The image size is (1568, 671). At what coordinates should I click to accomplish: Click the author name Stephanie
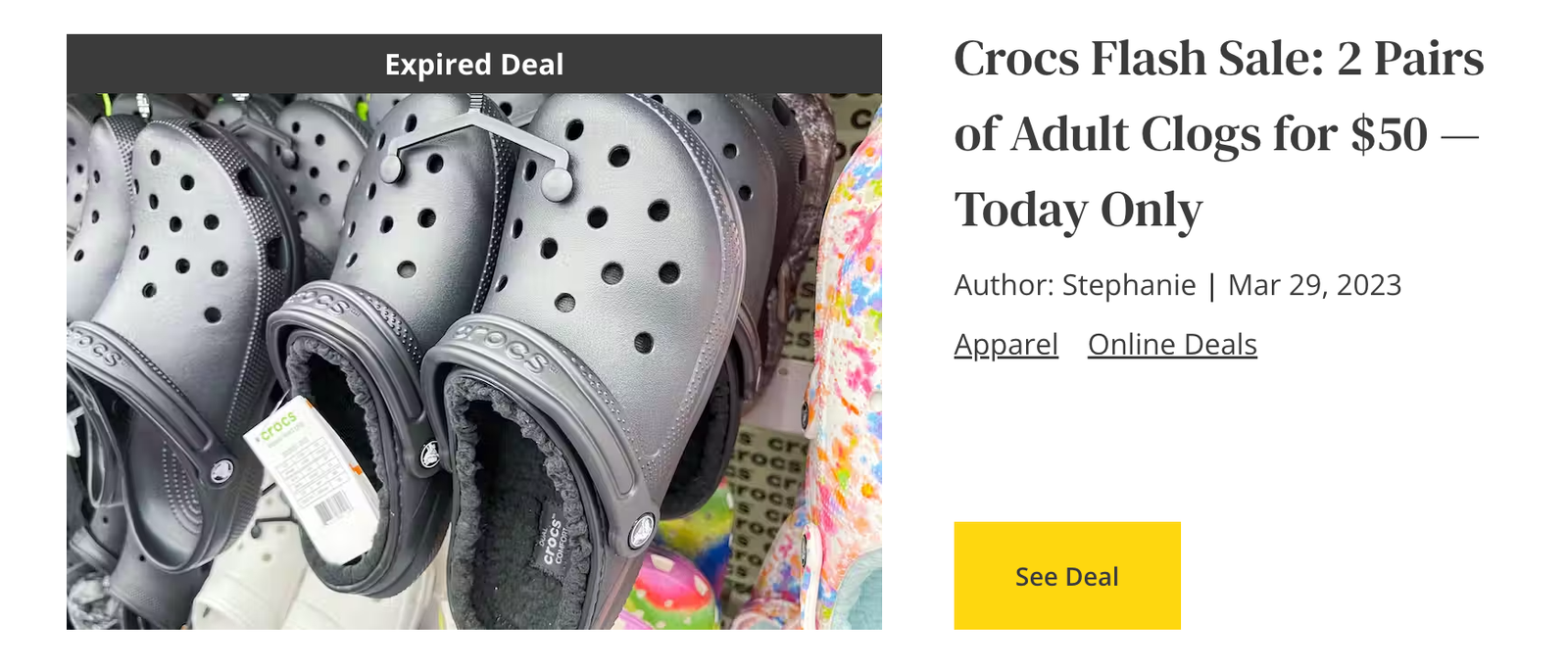click(x=1129, y=285)
